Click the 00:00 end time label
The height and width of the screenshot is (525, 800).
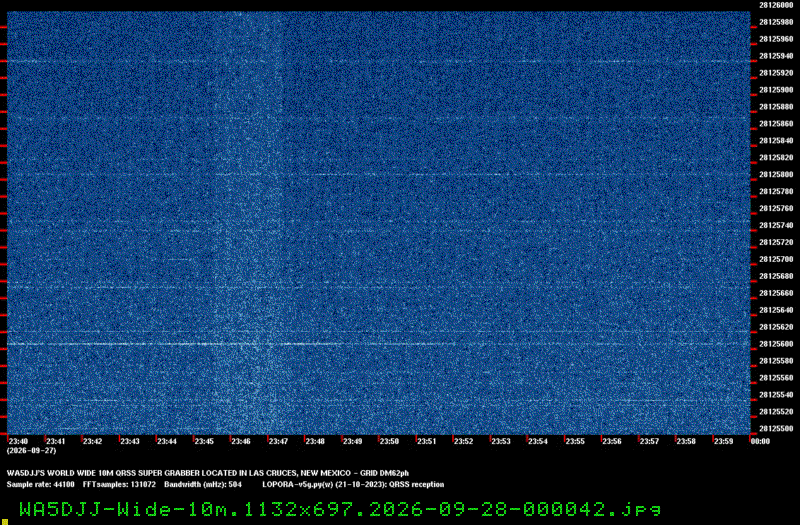760,441
